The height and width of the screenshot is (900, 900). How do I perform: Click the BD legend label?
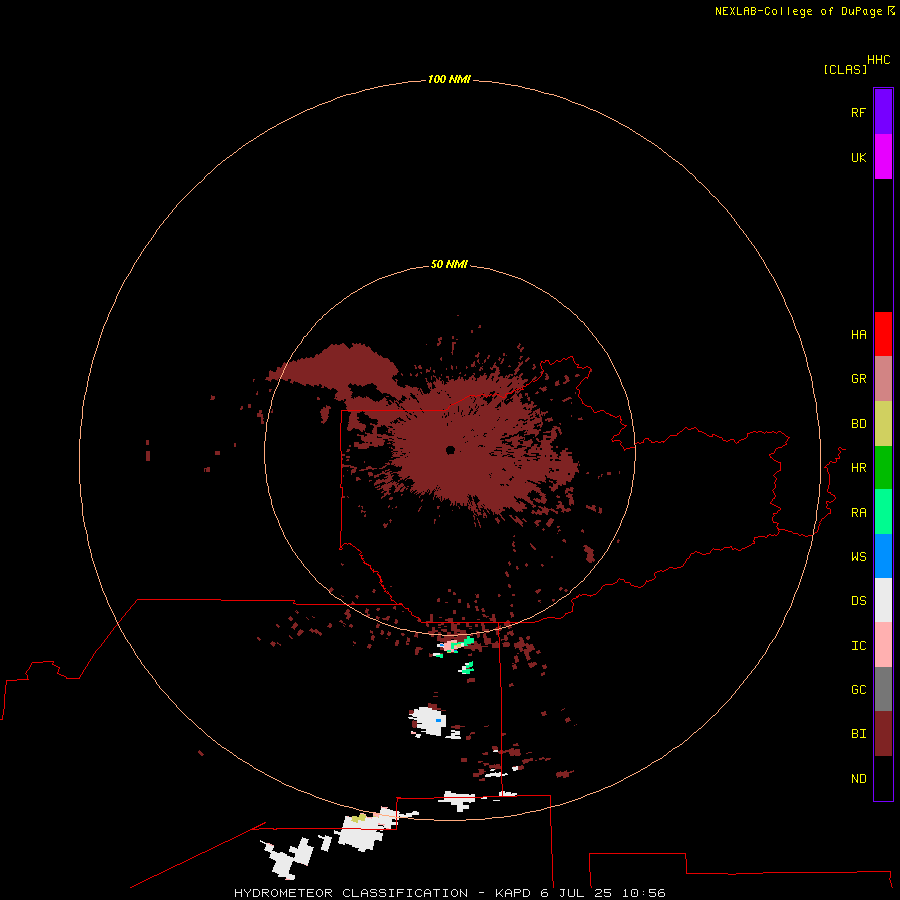click(x=858, y=424)
